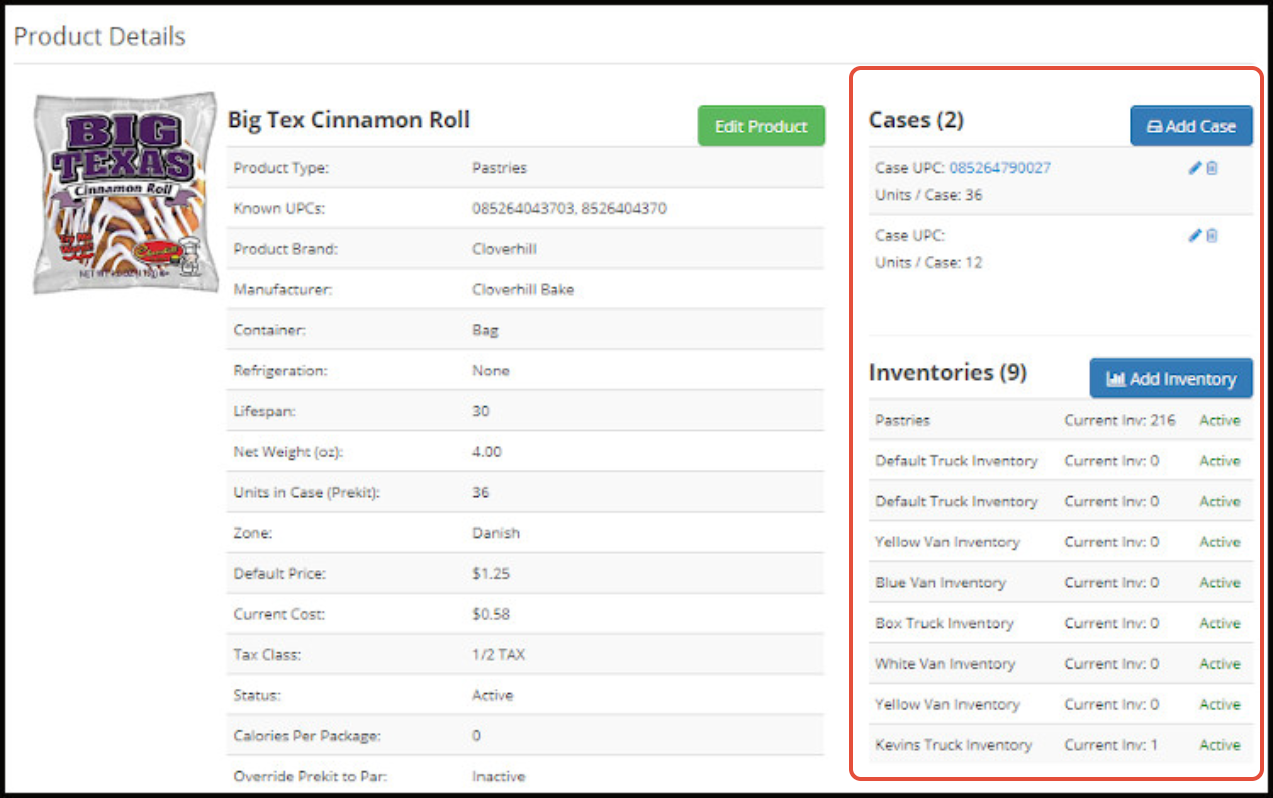Click the Tax Class: field label
The image size is (1273, 798).
point(267,655)
